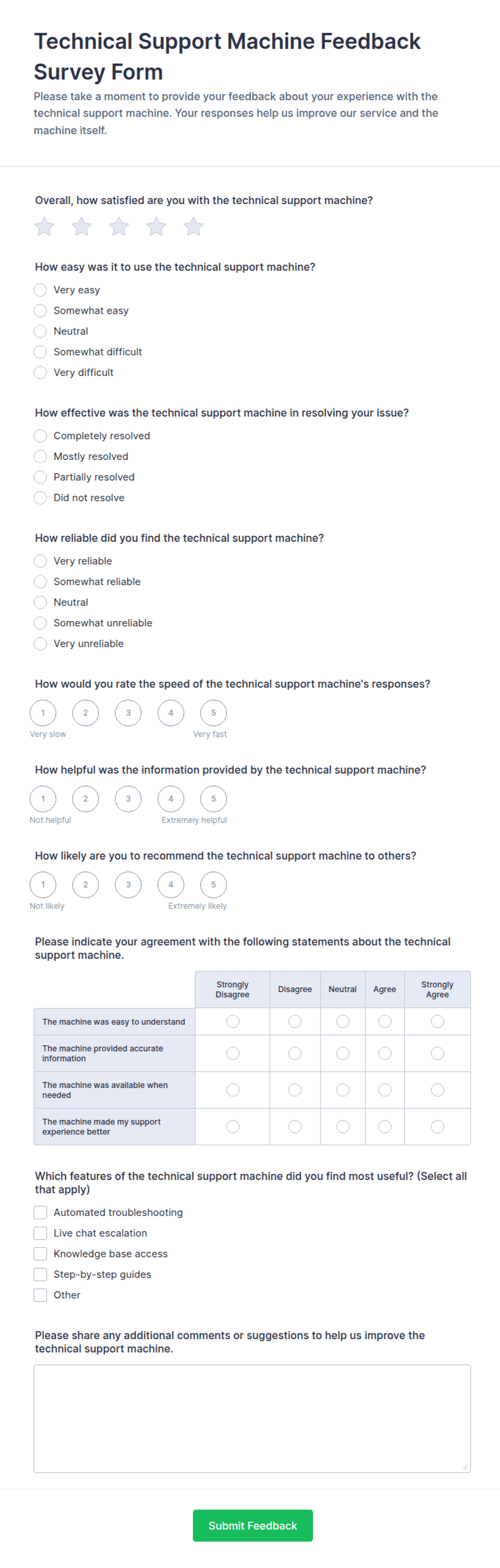This screenshot has width=500, height=1568.
Task: Tick the Knowledge base access checkbox
Action: point(40,1254)
